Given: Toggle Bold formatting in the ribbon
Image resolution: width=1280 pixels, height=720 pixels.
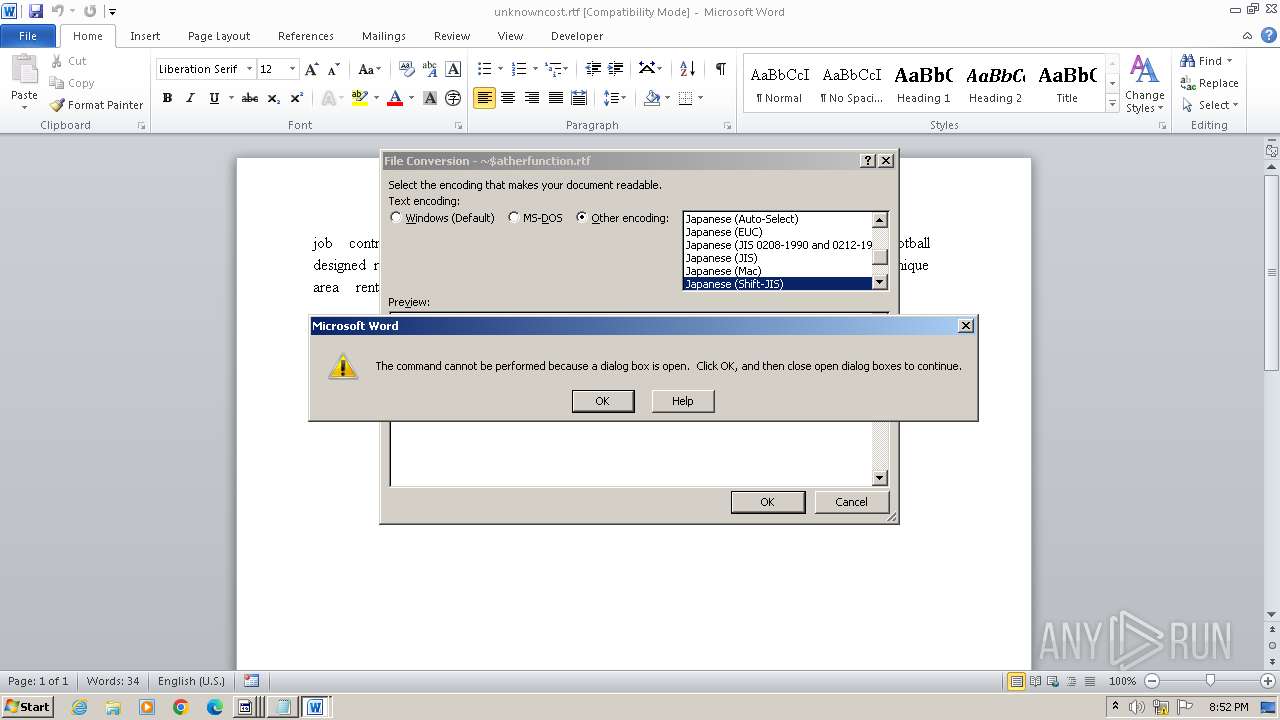Looking at the screenshot, I should 167,98.
